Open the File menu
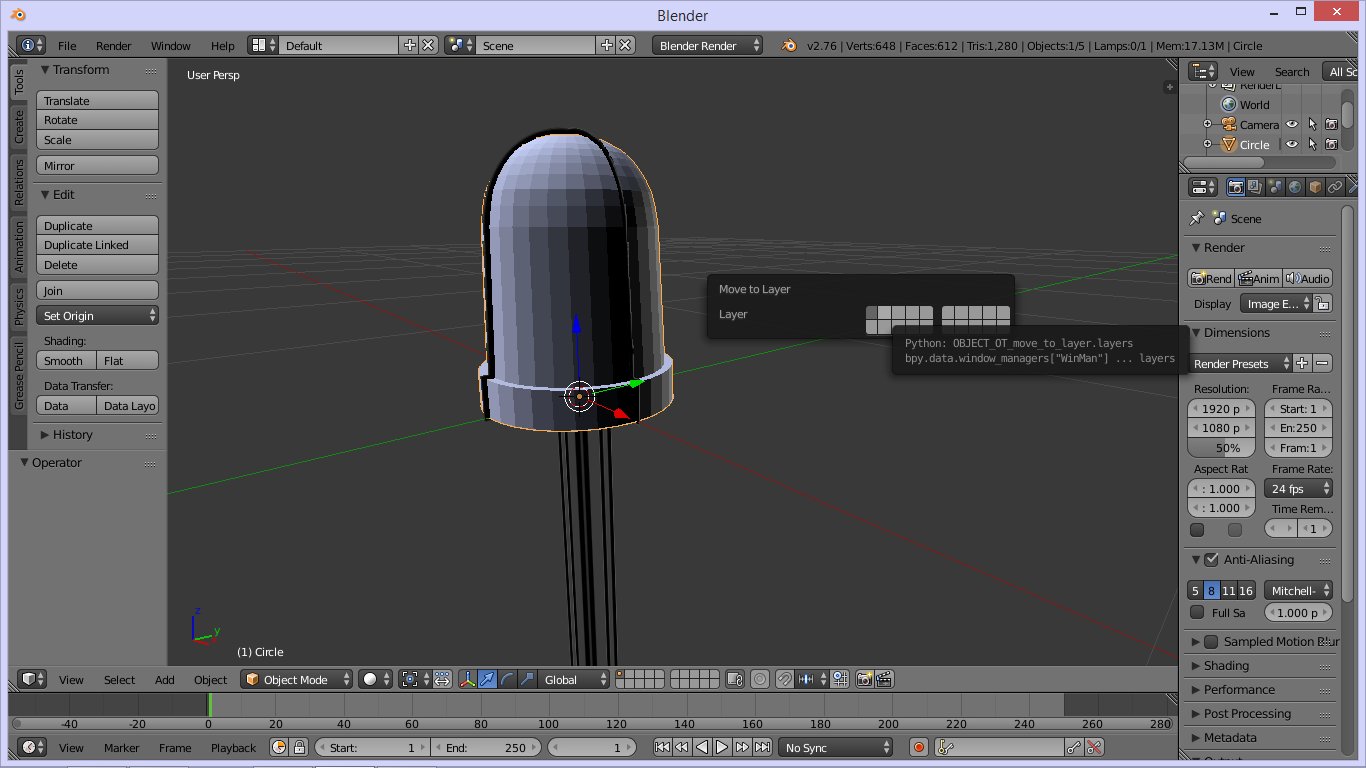 point(67,46)
